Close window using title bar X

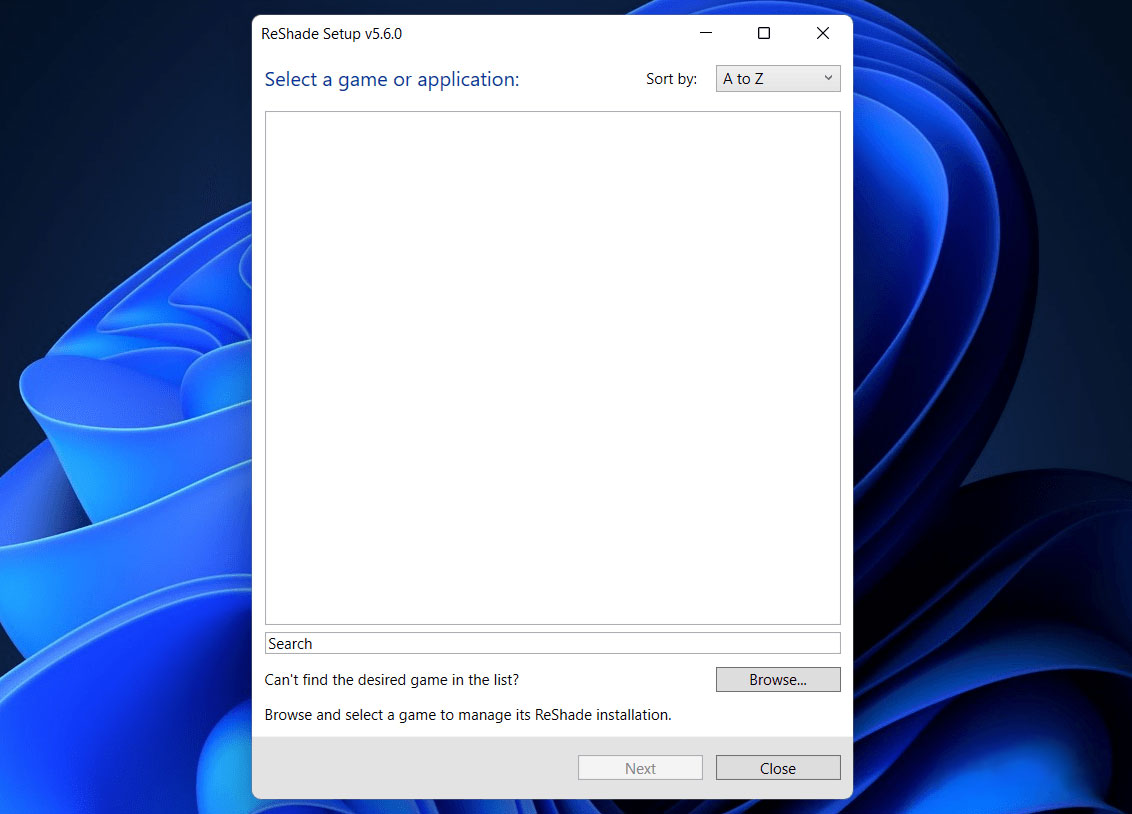point(822,33)
